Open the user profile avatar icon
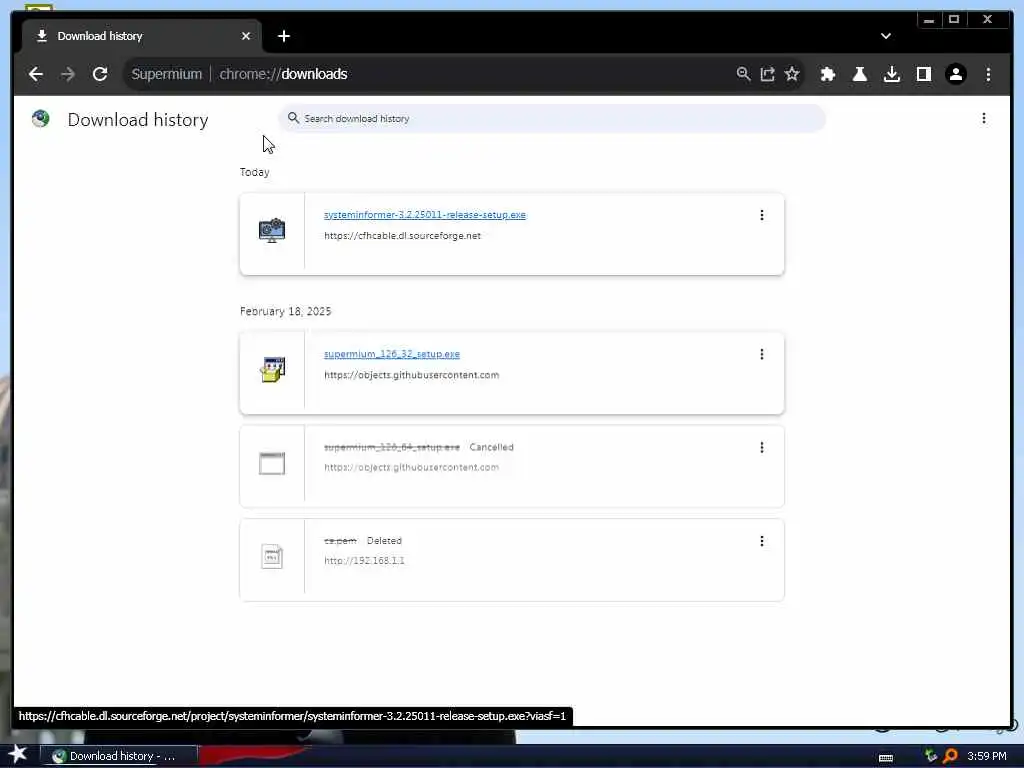This screenshot has height=768, width=1024. [x=955, y=74]
